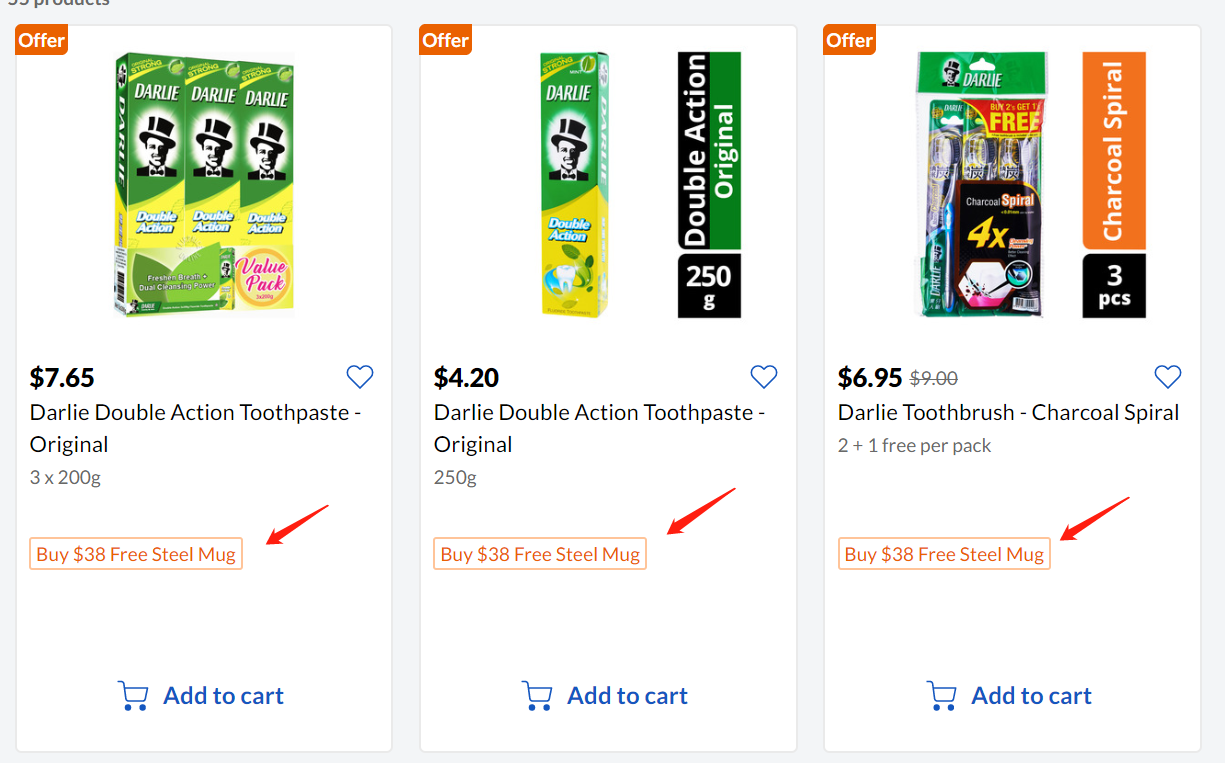
Task: Click the cart icon under the Charcoal Spiral toothbrush
Action: [941, 696]
